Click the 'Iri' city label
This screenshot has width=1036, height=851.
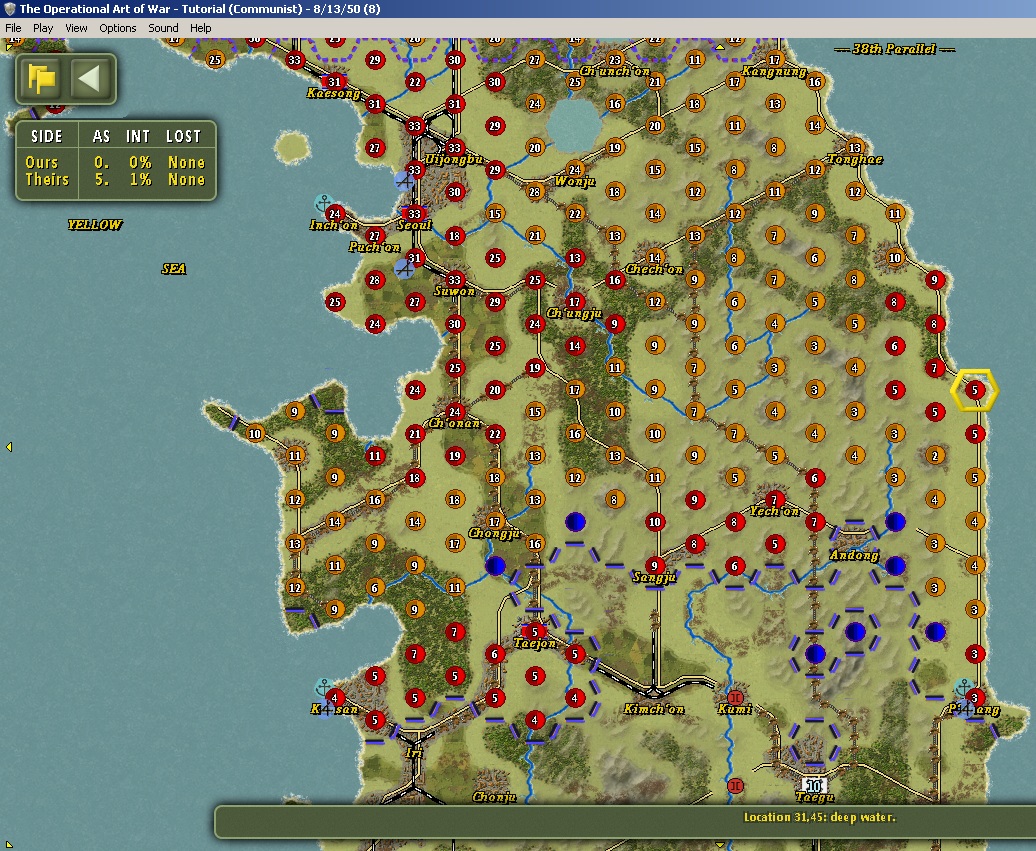tap(414, 753)
